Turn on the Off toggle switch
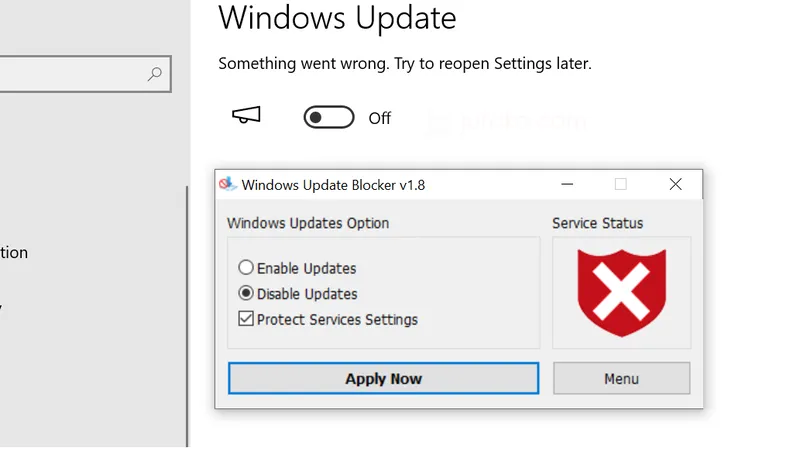800x465 pixels. tap(329, 118)
